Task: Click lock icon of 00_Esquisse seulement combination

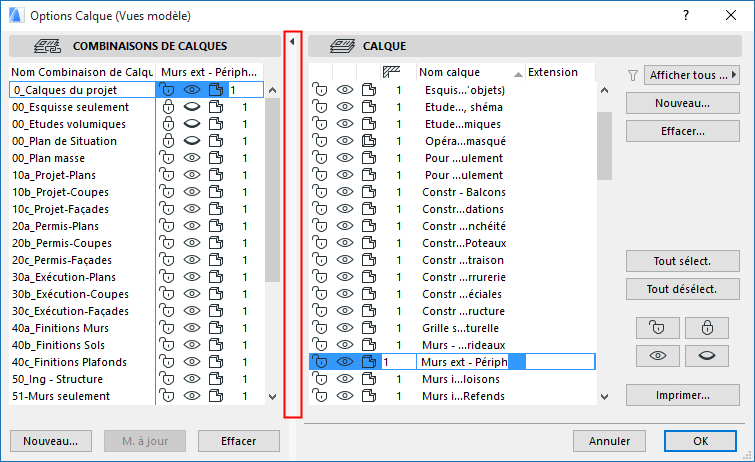Action: 168,107
